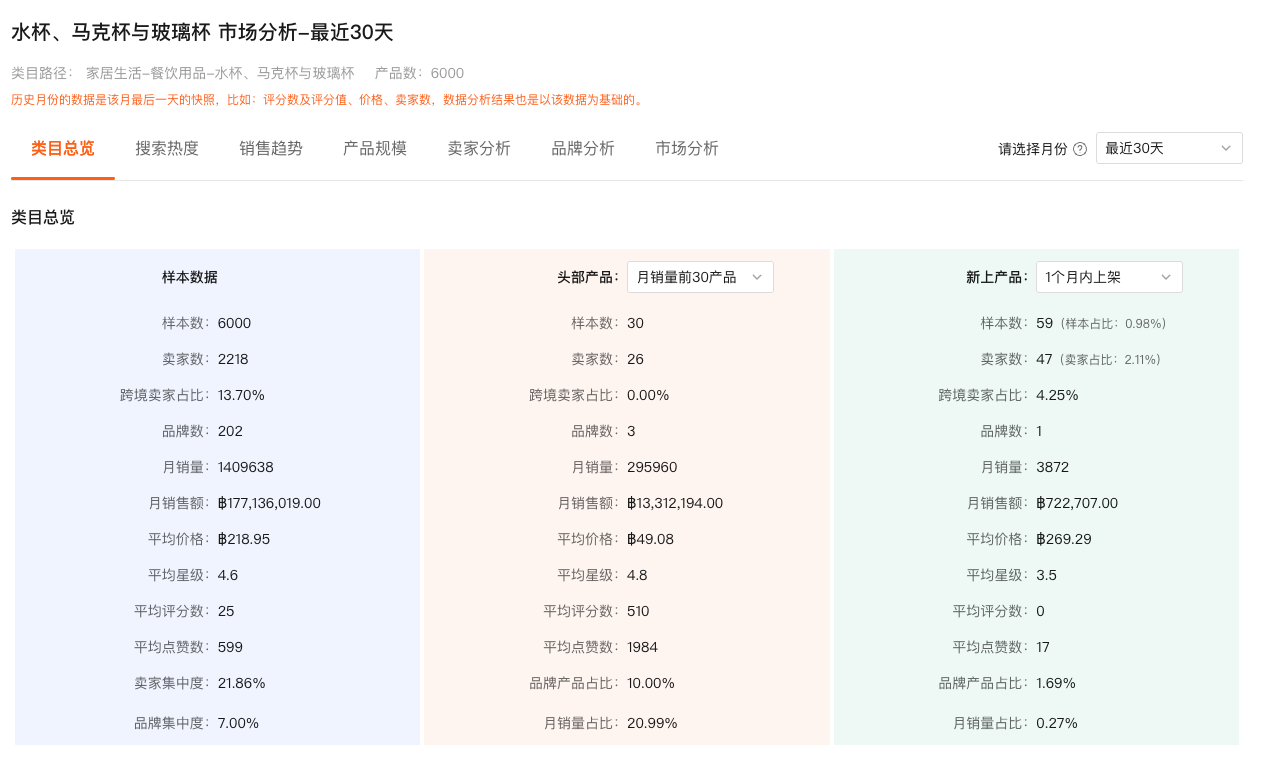Click the page title 水杯、马克杯与玻璃杯 市场分析
This screenshot has width=1264, height=765.
(x=202, y=32)
